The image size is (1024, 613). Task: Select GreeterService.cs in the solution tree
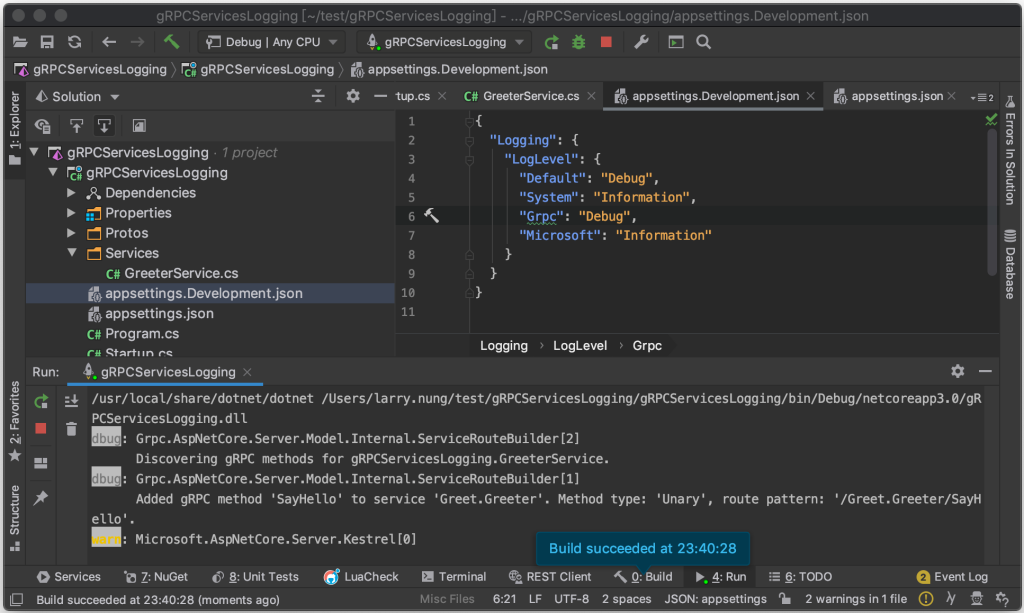coord(172,274)
